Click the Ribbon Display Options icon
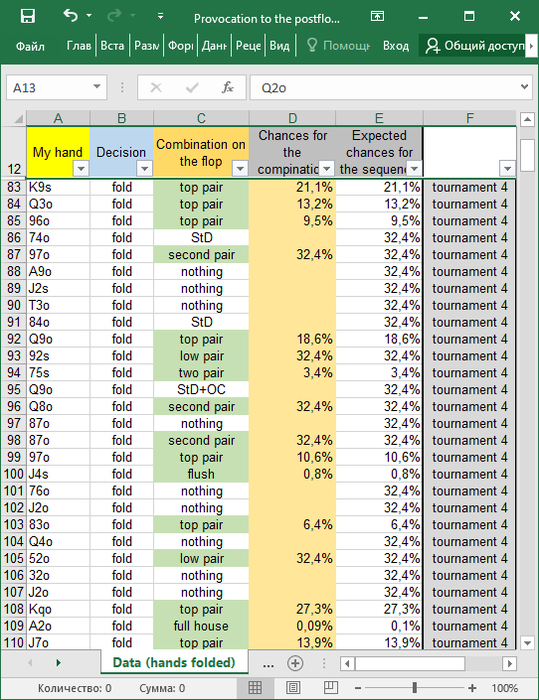This screenshot has height=700, width=539. (377, 17)
